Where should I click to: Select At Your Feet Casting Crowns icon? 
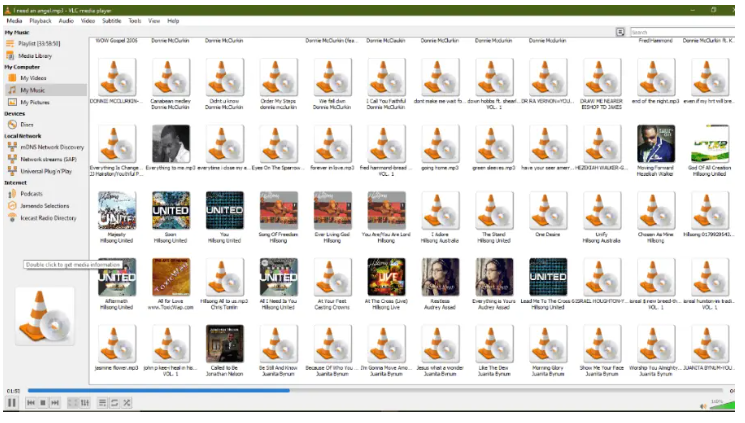[332, 277]
